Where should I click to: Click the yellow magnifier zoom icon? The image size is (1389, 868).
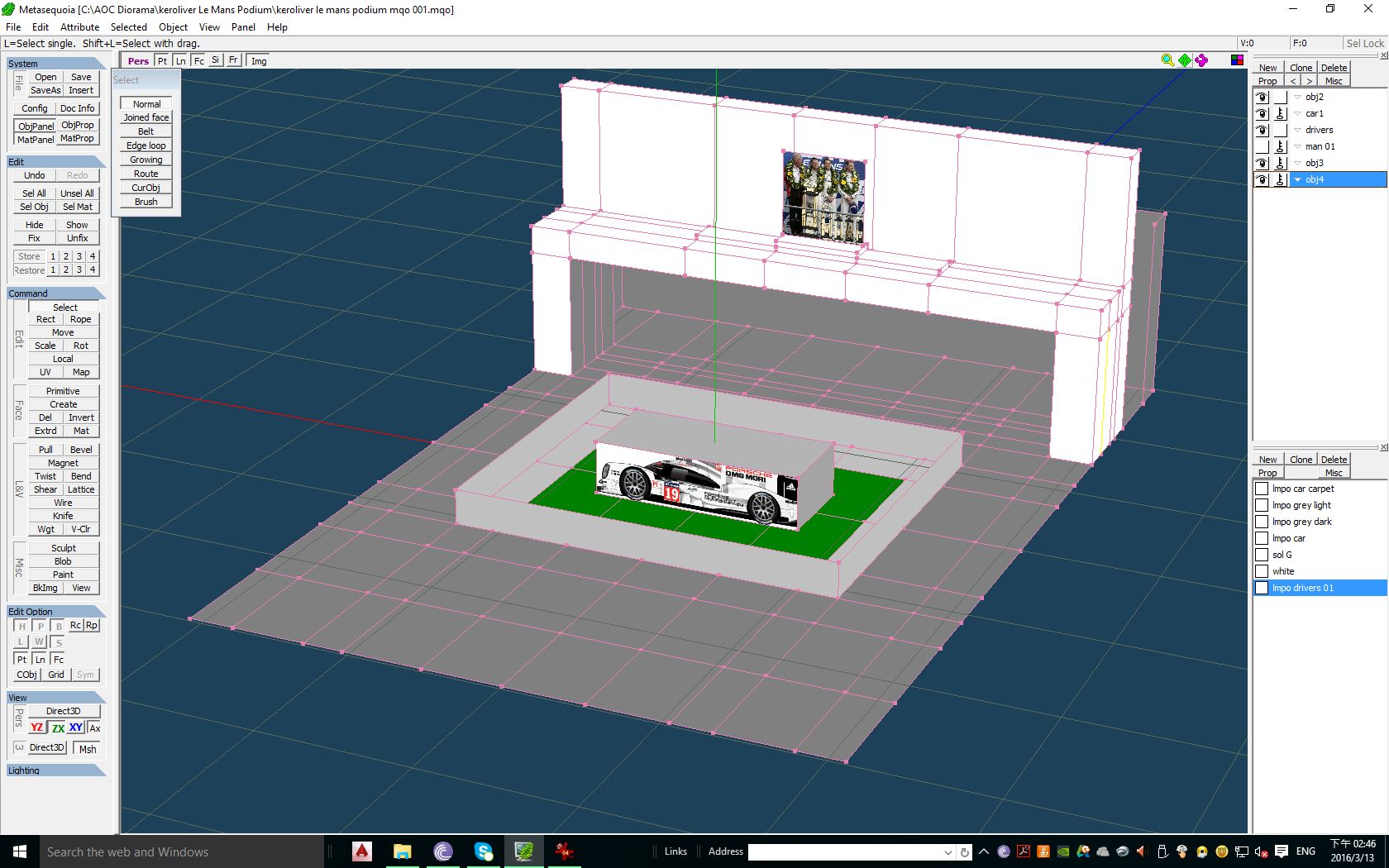pos(1167,60)
